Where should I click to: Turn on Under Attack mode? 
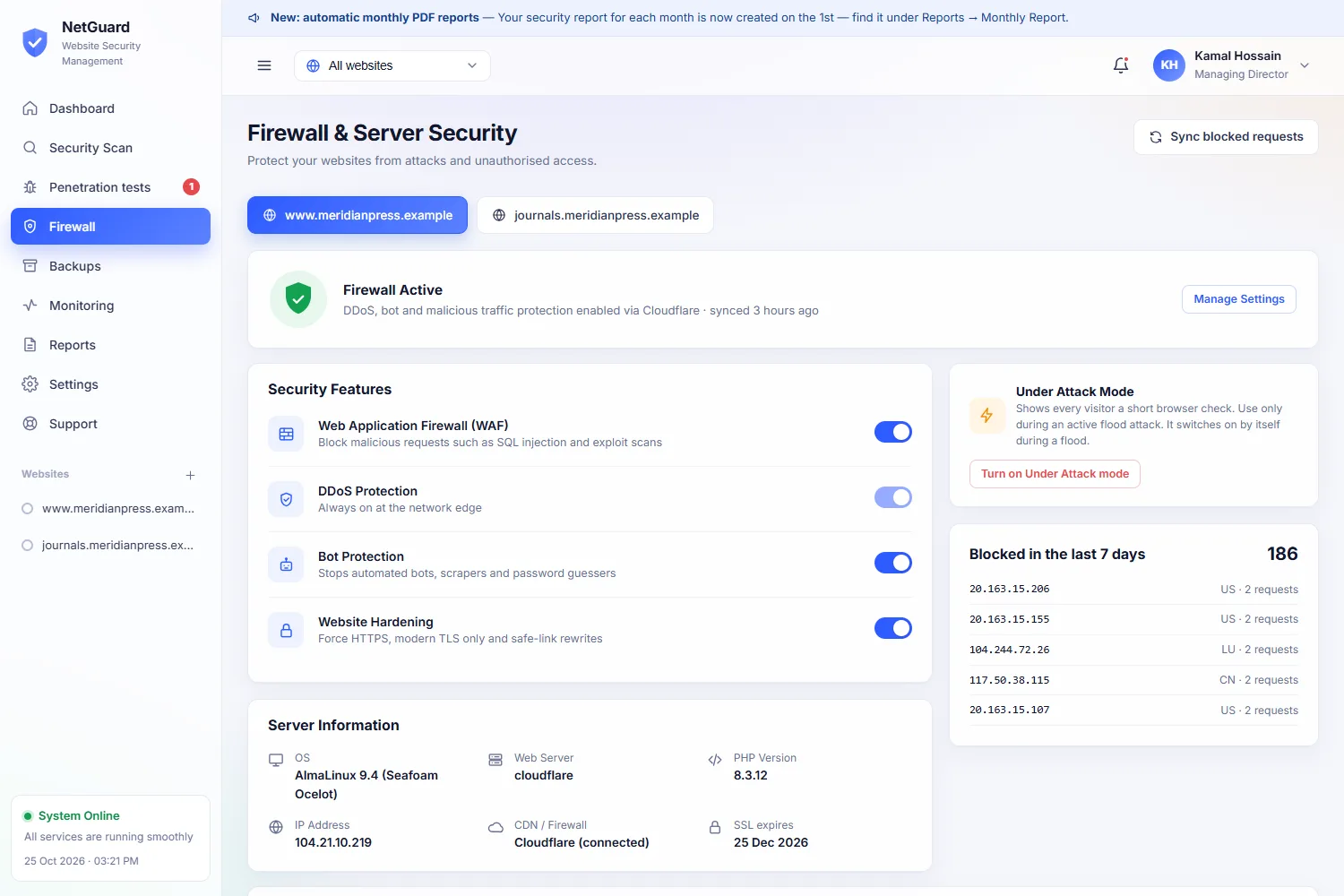pos(1055,474)
